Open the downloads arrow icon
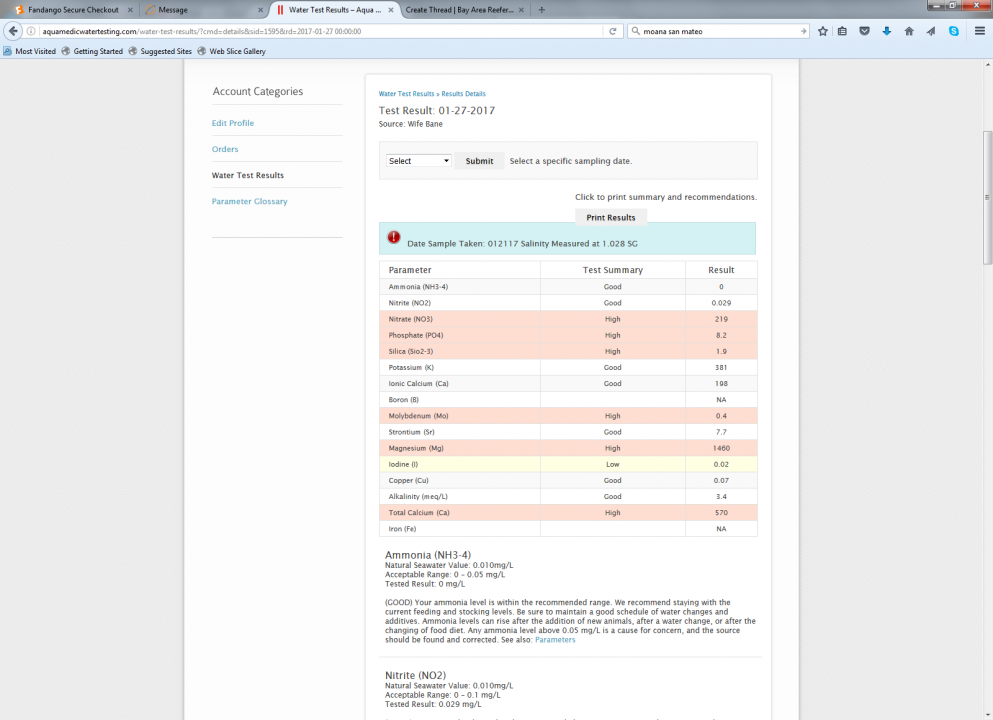The image size is (993, 720). pos(887,31)
